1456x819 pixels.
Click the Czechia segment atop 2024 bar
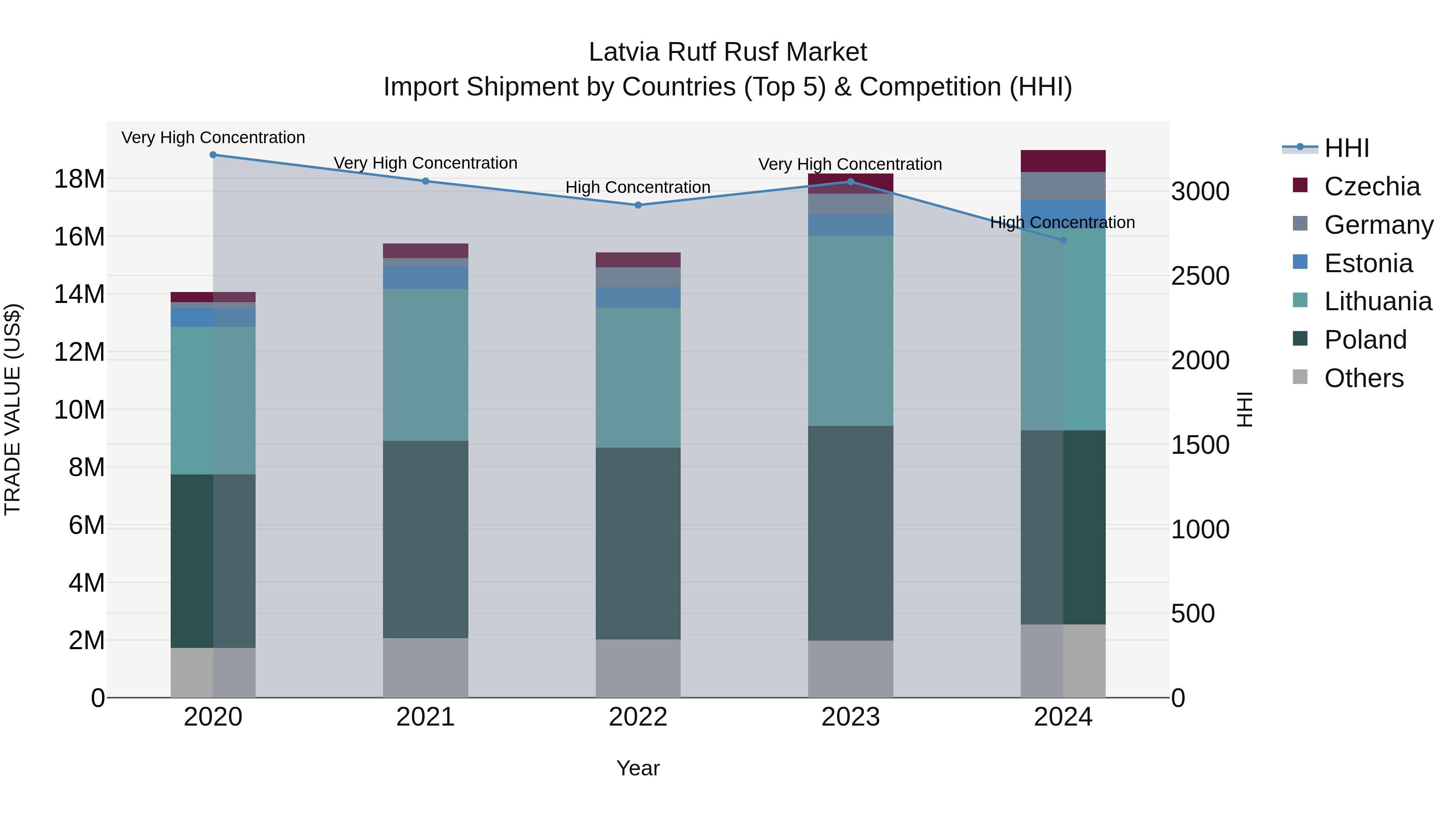(1063, 161)
